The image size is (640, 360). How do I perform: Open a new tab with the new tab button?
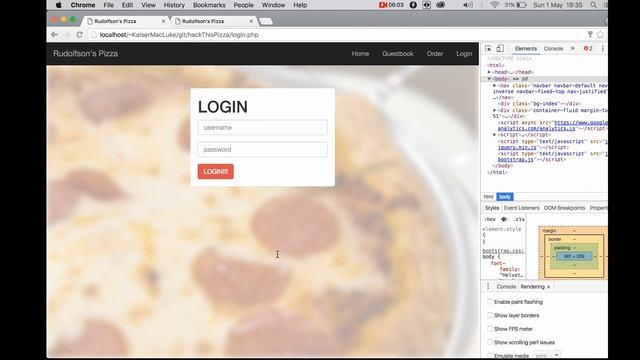[x=266, y=21]
